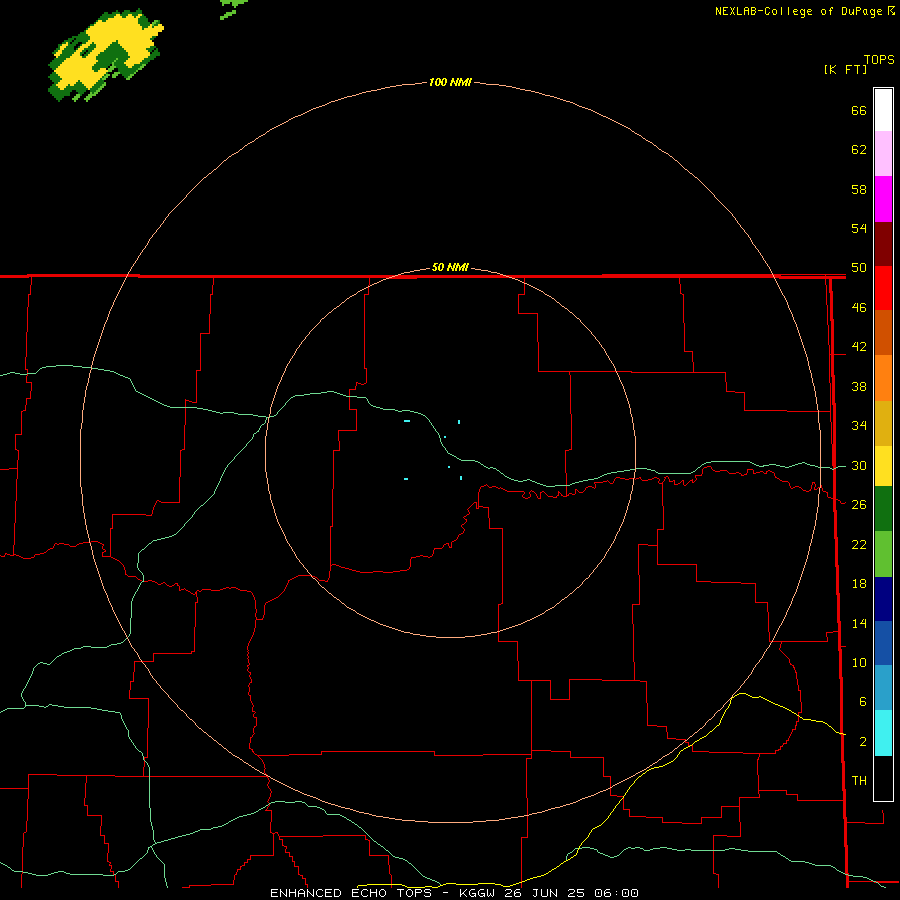Click the legend value "46"
Viewport: 900px width, 900px height.
click(x=859, y=308)
